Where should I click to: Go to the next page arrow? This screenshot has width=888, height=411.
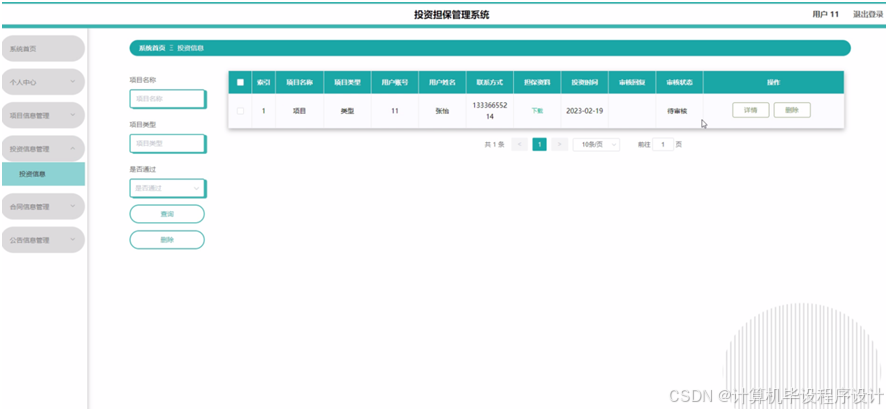coord(560,144)
